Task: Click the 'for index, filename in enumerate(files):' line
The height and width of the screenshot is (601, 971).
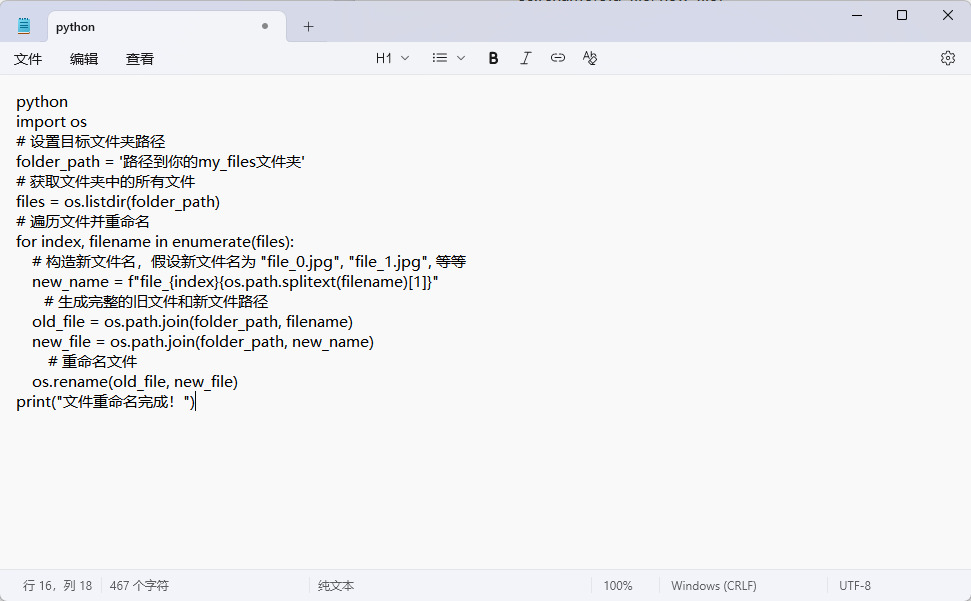Action: [x=155, y=242]
